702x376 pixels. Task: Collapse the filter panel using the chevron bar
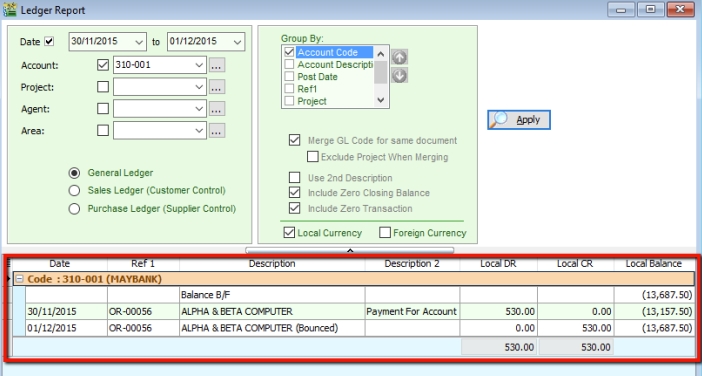350,250
